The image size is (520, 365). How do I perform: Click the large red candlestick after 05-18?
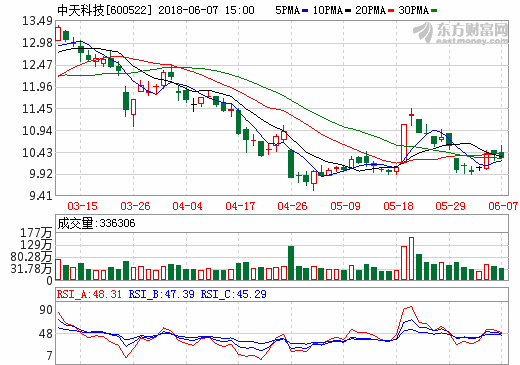(x=404, y=144)
